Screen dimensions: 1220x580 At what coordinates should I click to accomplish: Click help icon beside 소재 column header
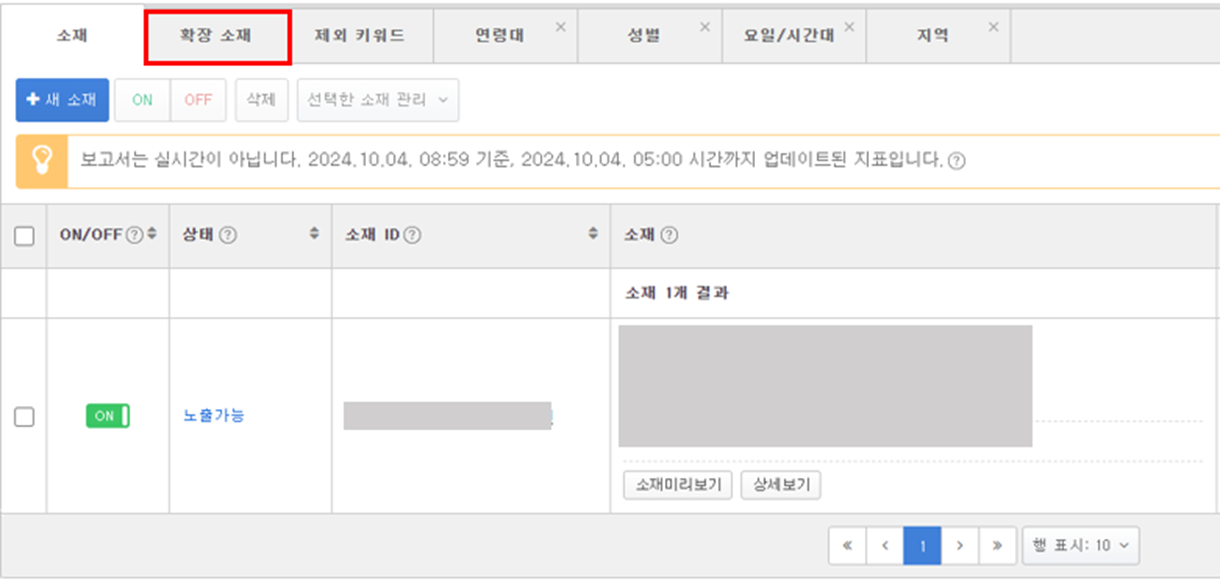pos(670,235)
